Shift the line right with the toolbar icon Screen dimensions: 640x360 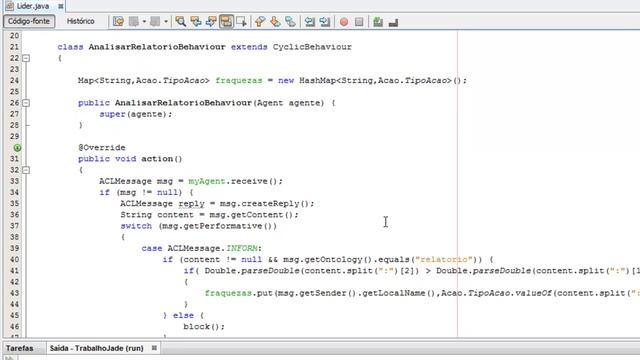325,22
